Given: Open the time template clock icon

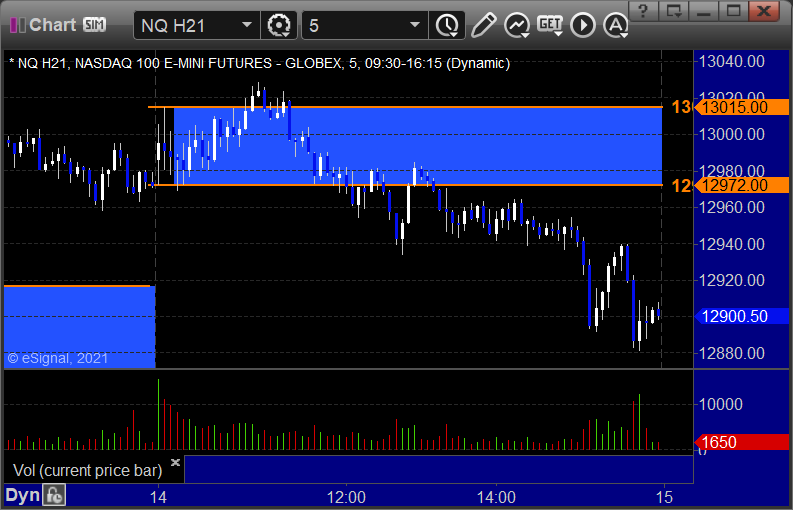Looking at the screenshot, I should (x=447, y=25).
